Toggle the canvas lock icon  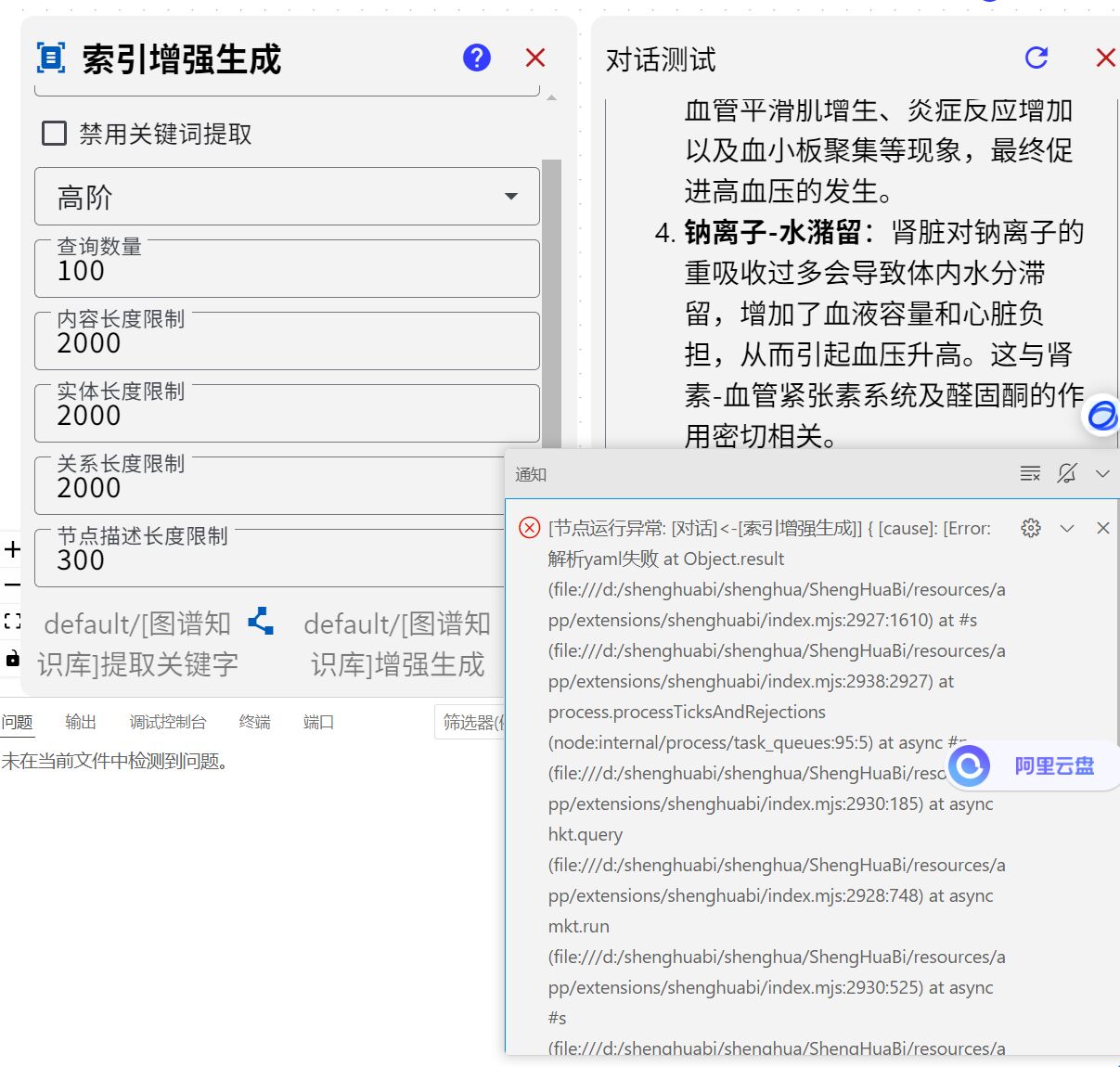[x=13, y=659]
